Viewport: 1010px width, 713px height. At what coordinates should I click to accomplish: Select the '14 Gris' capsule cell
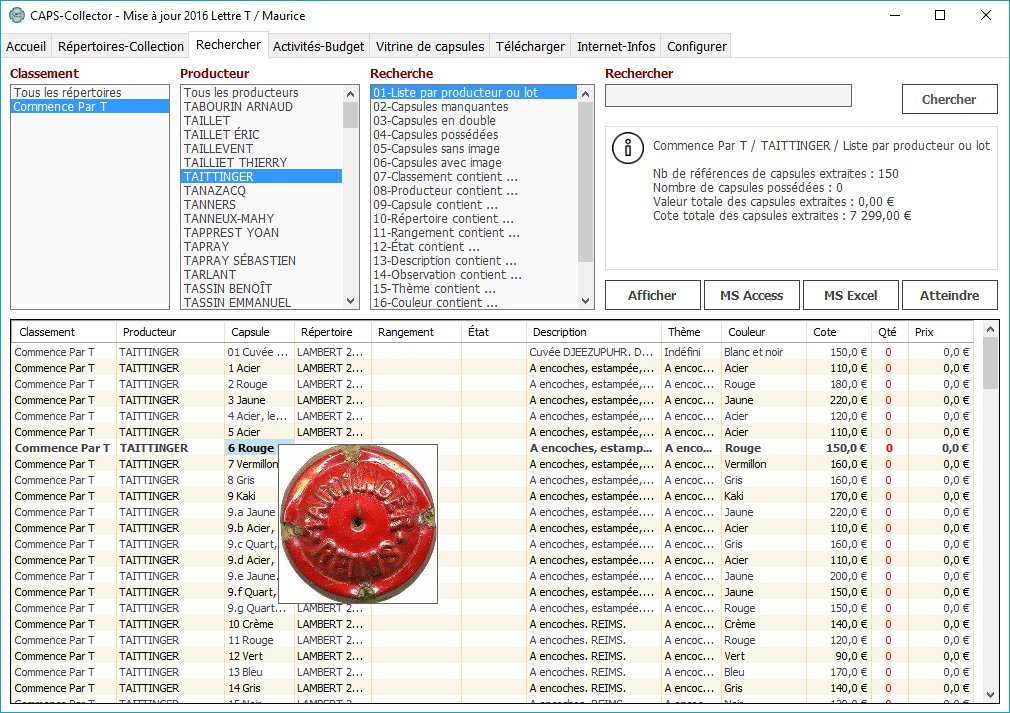(x=259, y=688)
